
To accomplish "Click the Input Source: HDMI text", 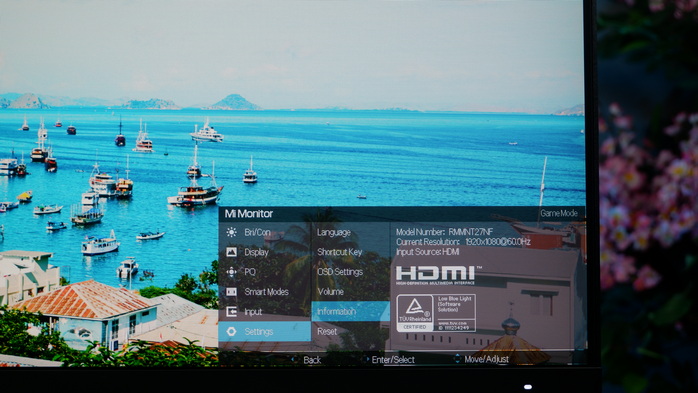I will pyautogui.click(x=427, y=252).
